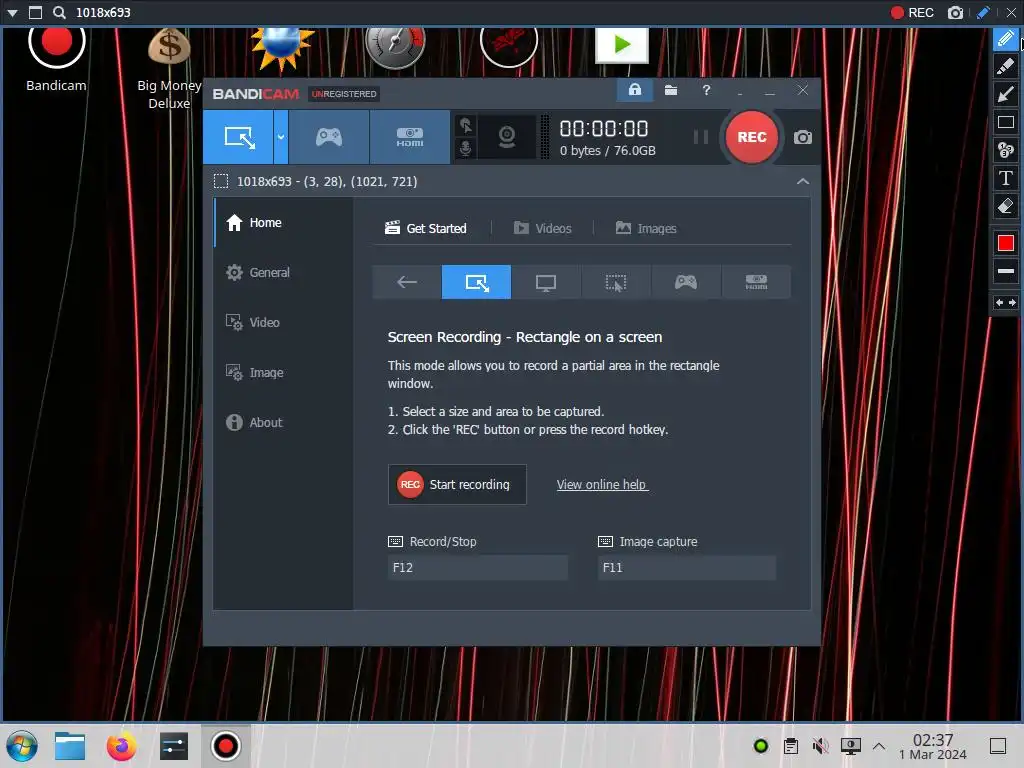The image size is (1024, 768).
Task: Click the Image capture hotkey field F11
Action: point(687,568)
